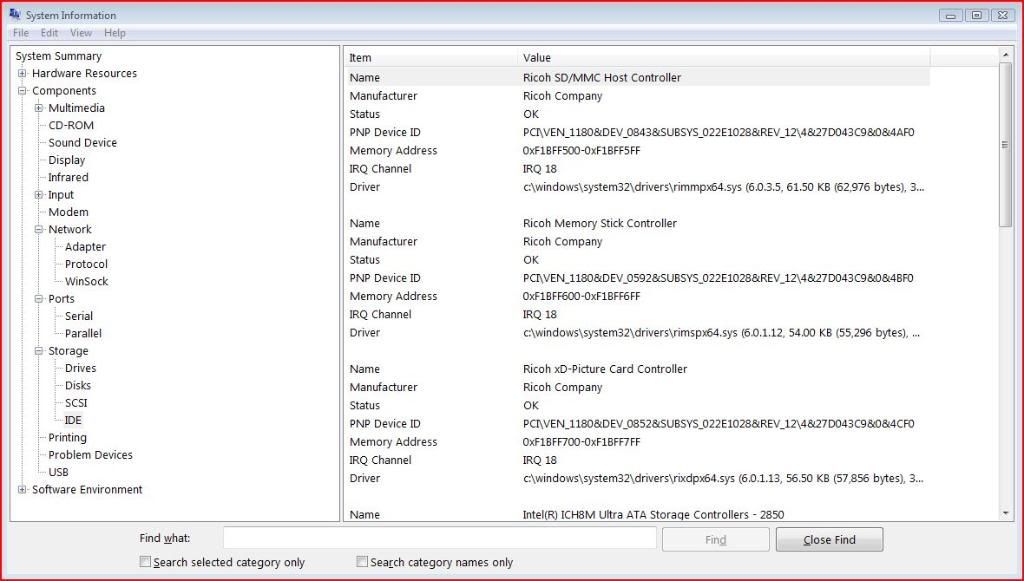Select the USB category
The height and width of the screenshot is (581, 1024).
coord(58,472)
